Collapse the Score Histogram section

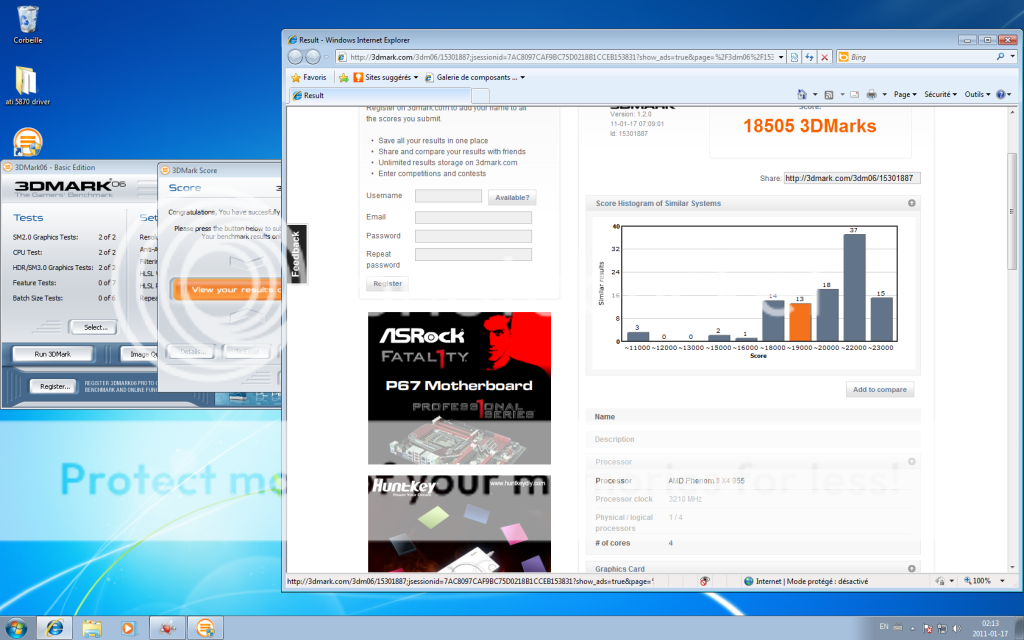pos(911,203)
